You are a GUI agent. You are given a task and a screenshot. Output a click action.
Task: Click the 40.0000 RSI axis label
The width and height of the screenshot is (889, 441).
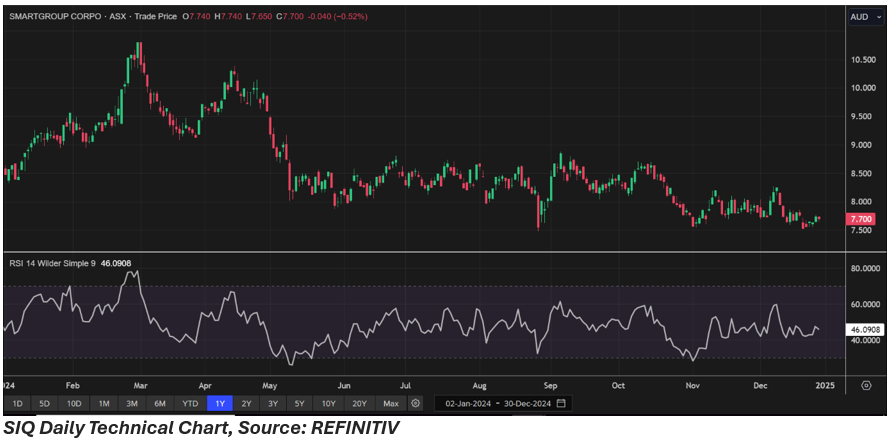click(x=864, y=340)
